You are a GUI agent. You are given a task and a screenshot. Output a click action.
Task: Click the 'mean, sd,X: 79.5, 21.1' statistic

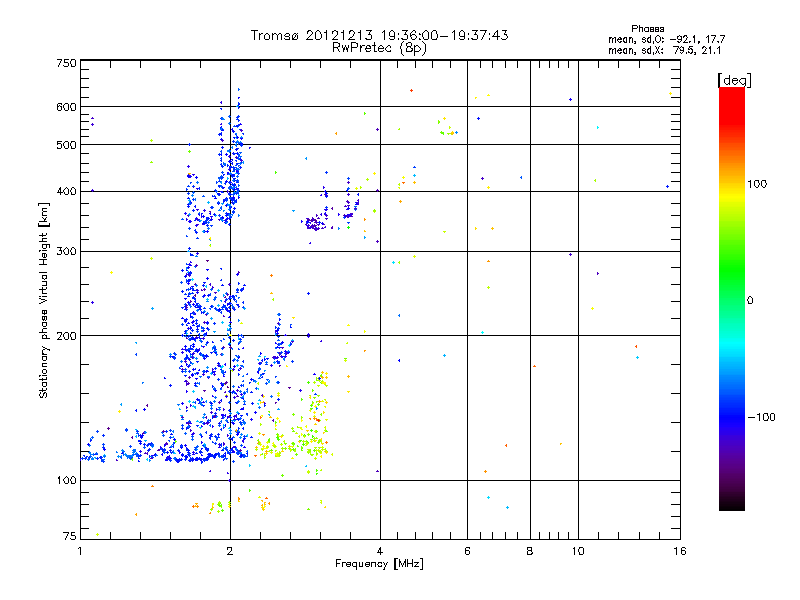point(664,50)
